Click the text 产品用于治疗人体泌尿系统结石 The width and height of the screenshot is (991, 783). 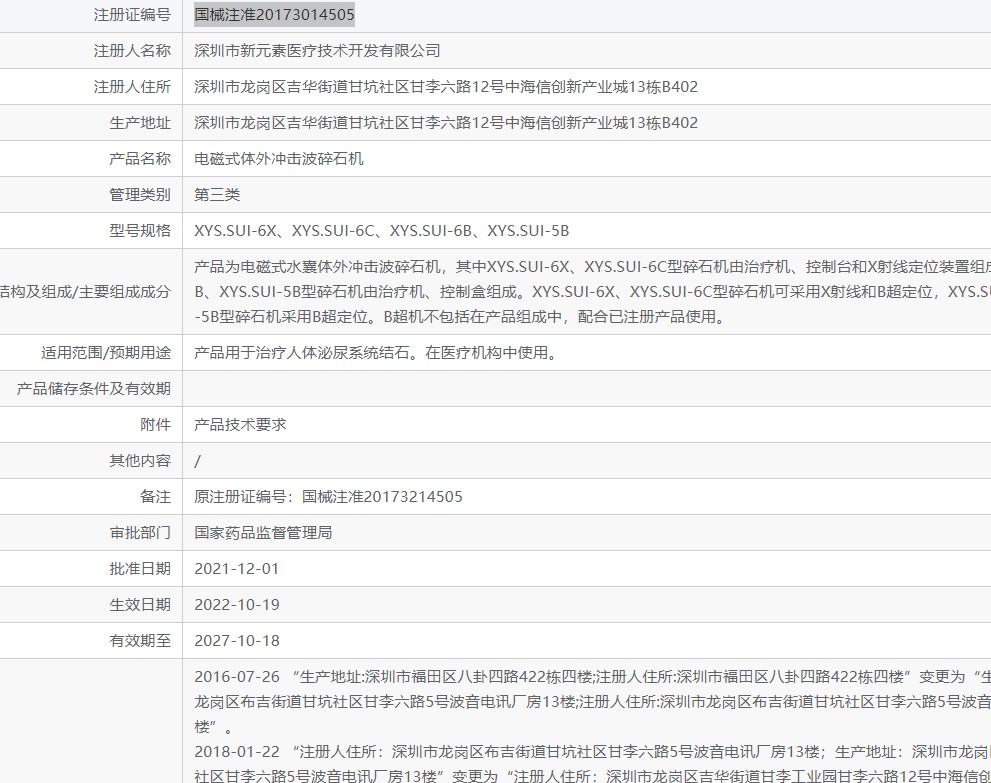point(301,353)
